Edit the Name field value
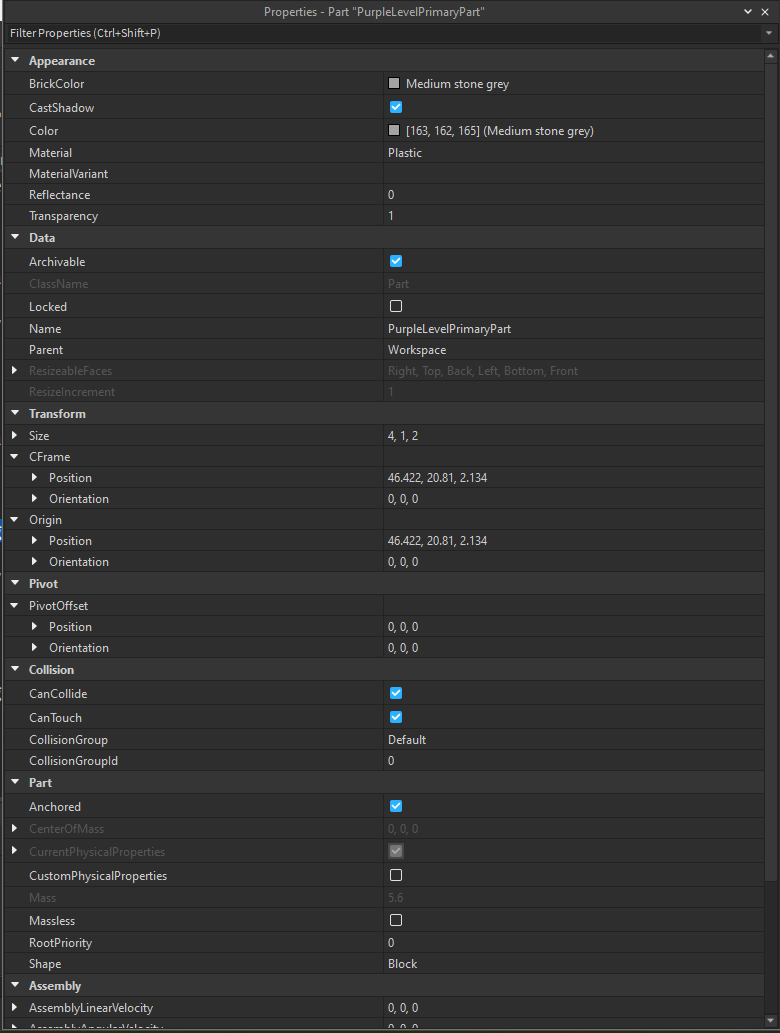780x1033 pixels. [570, 328]
